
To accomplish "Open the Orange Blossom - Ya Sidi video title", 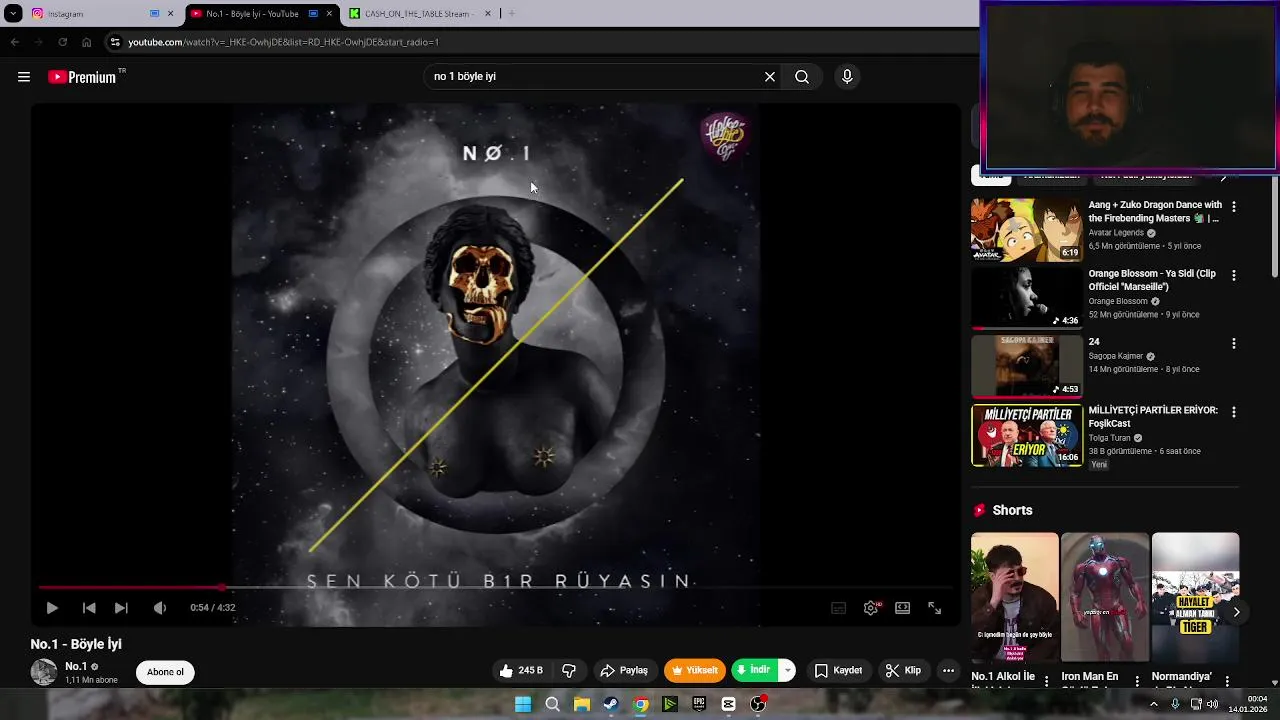I will (1152, 280).
